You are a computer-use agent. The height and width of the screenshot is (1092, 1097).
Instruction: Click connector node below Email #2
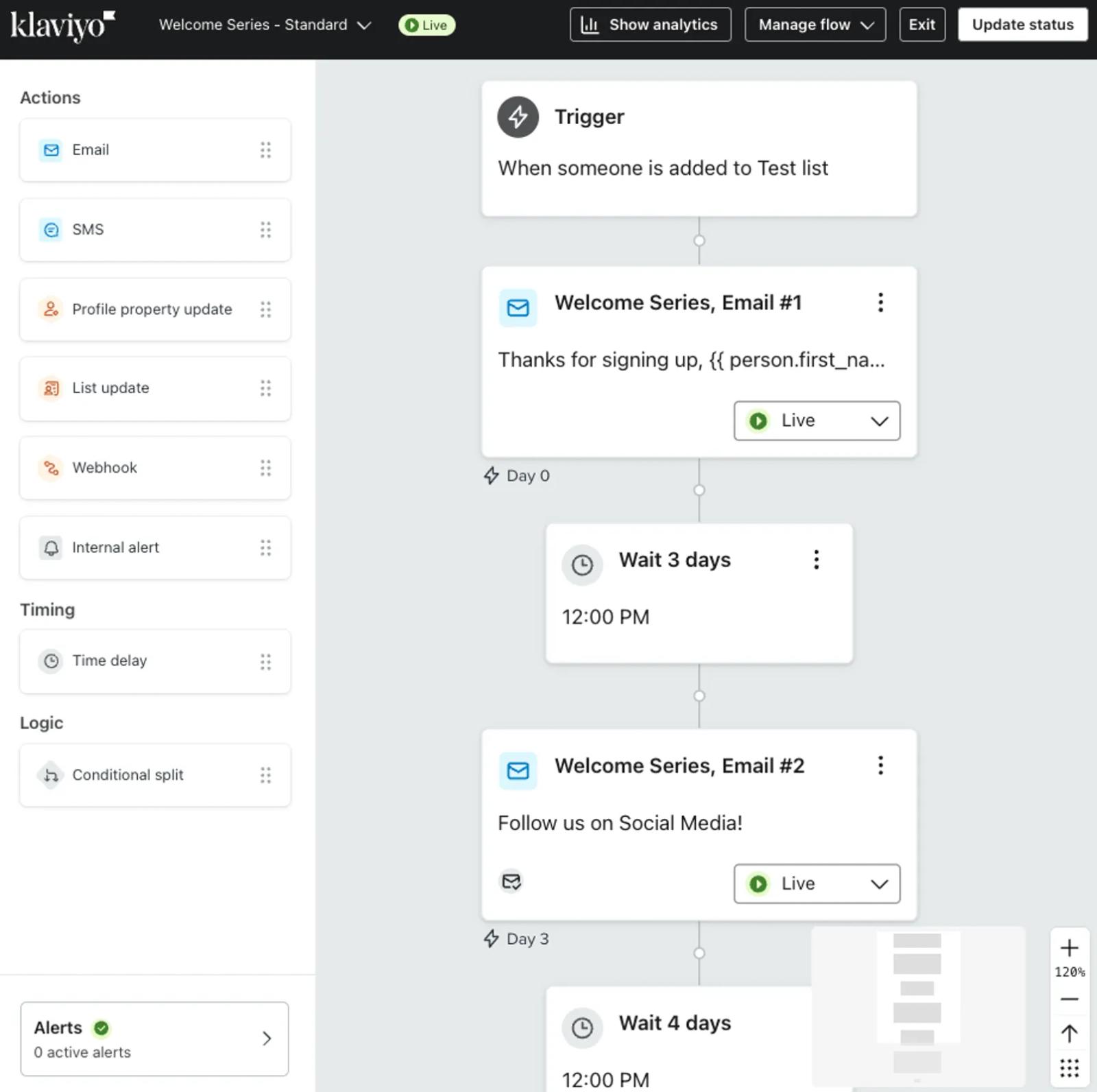coord(699,953)
